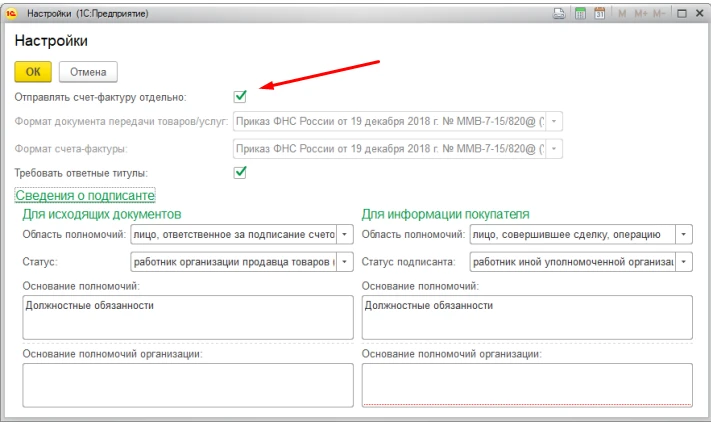
Task: Click the M- memory subtract button
Action: tap(660, 14)
